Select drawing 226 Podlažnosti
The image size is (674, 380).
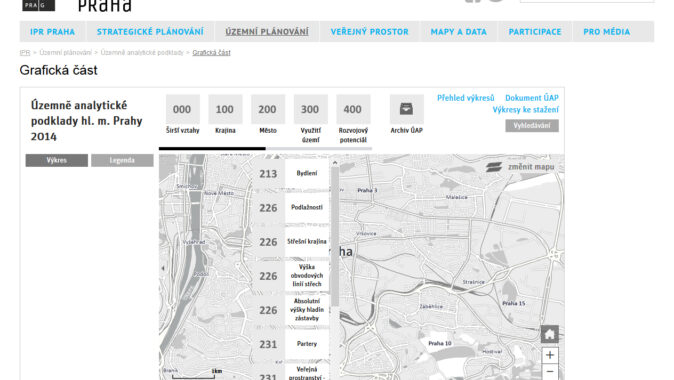(x=290, y=208)
